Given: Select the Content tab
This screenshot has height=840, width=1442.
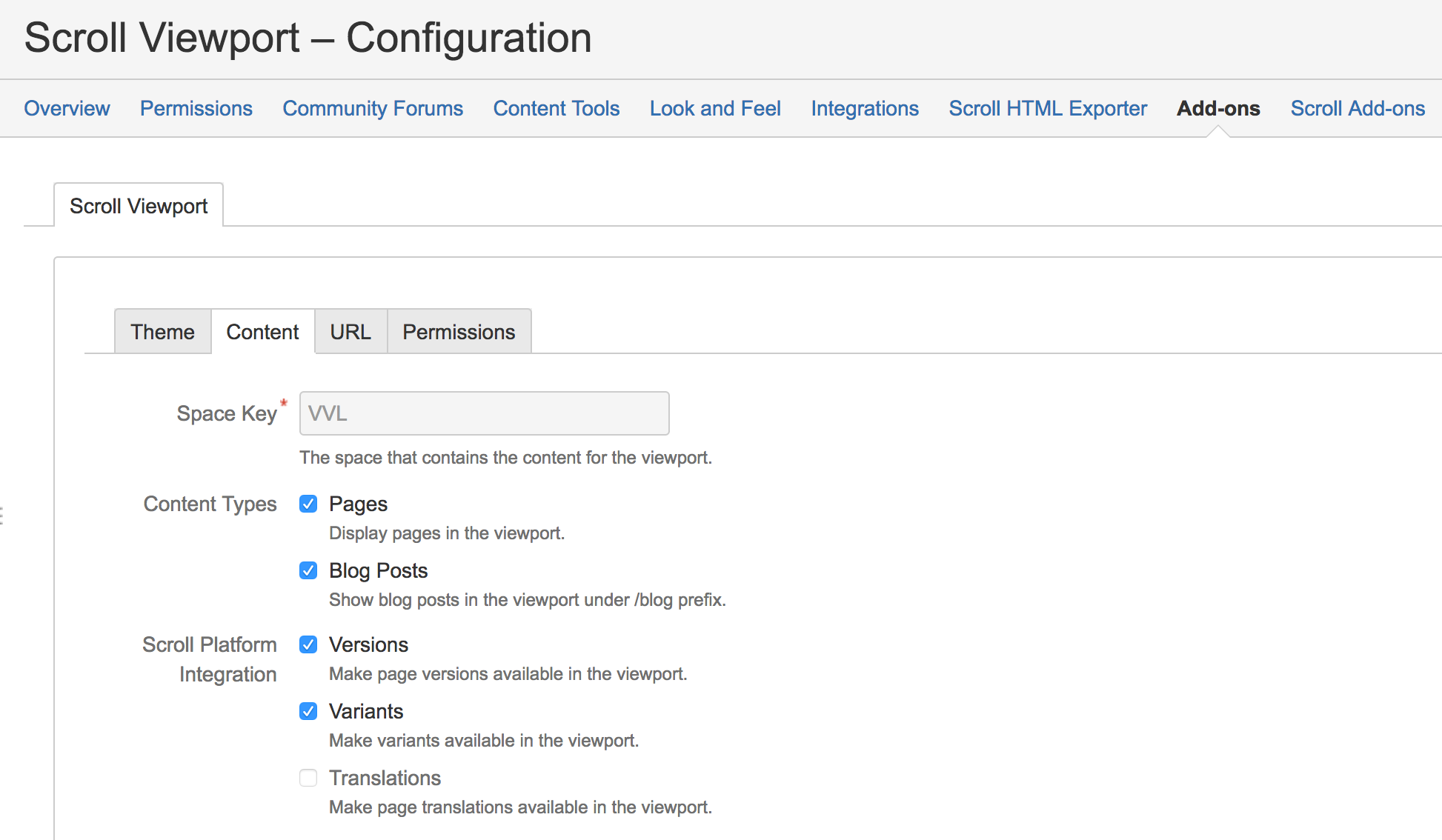Looking at the screenshot, I should click(262, 332).
